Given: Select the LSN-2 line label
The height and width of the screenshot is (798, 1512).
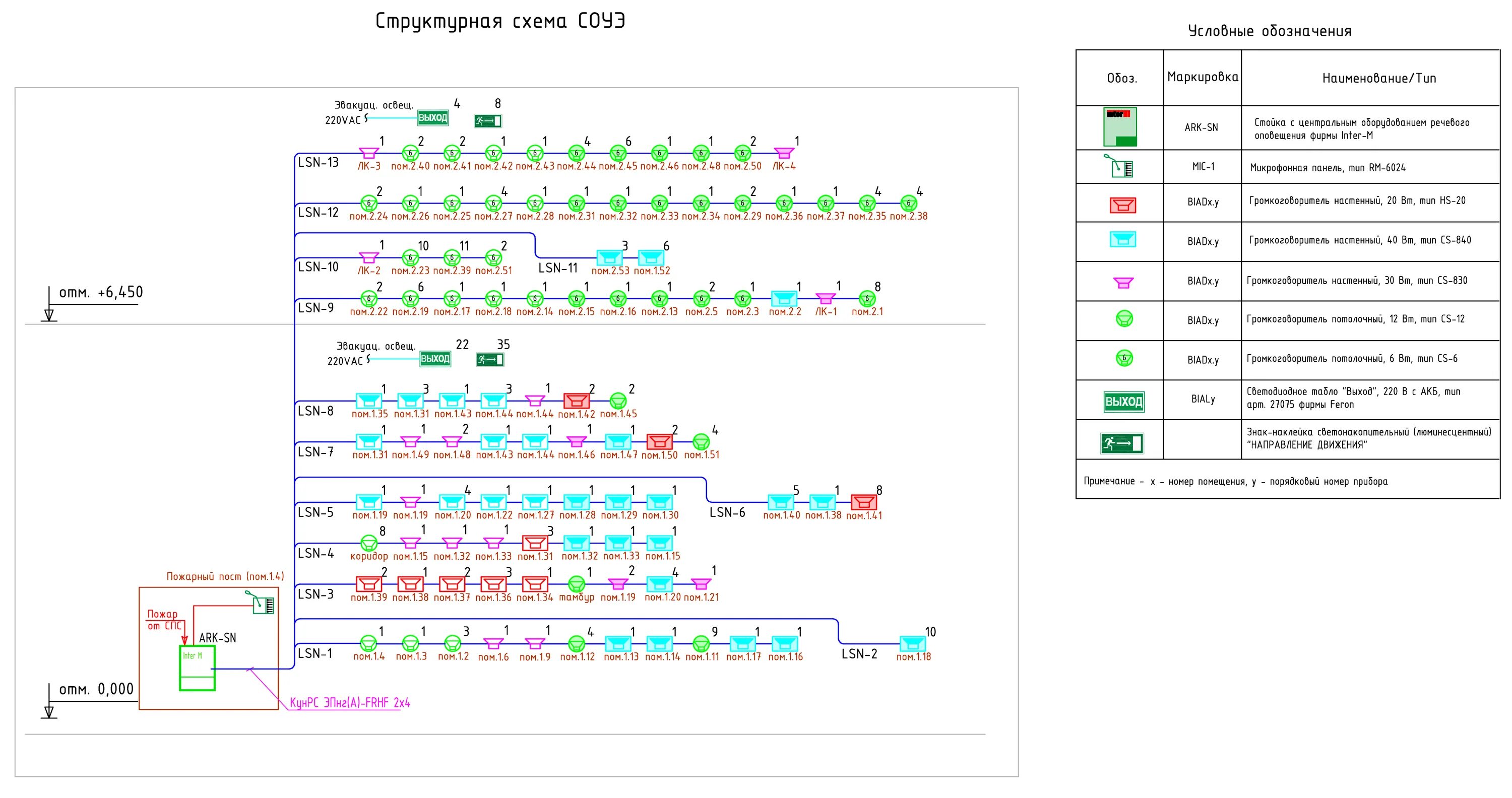Looking at the screenshot, I should (859, 655).
